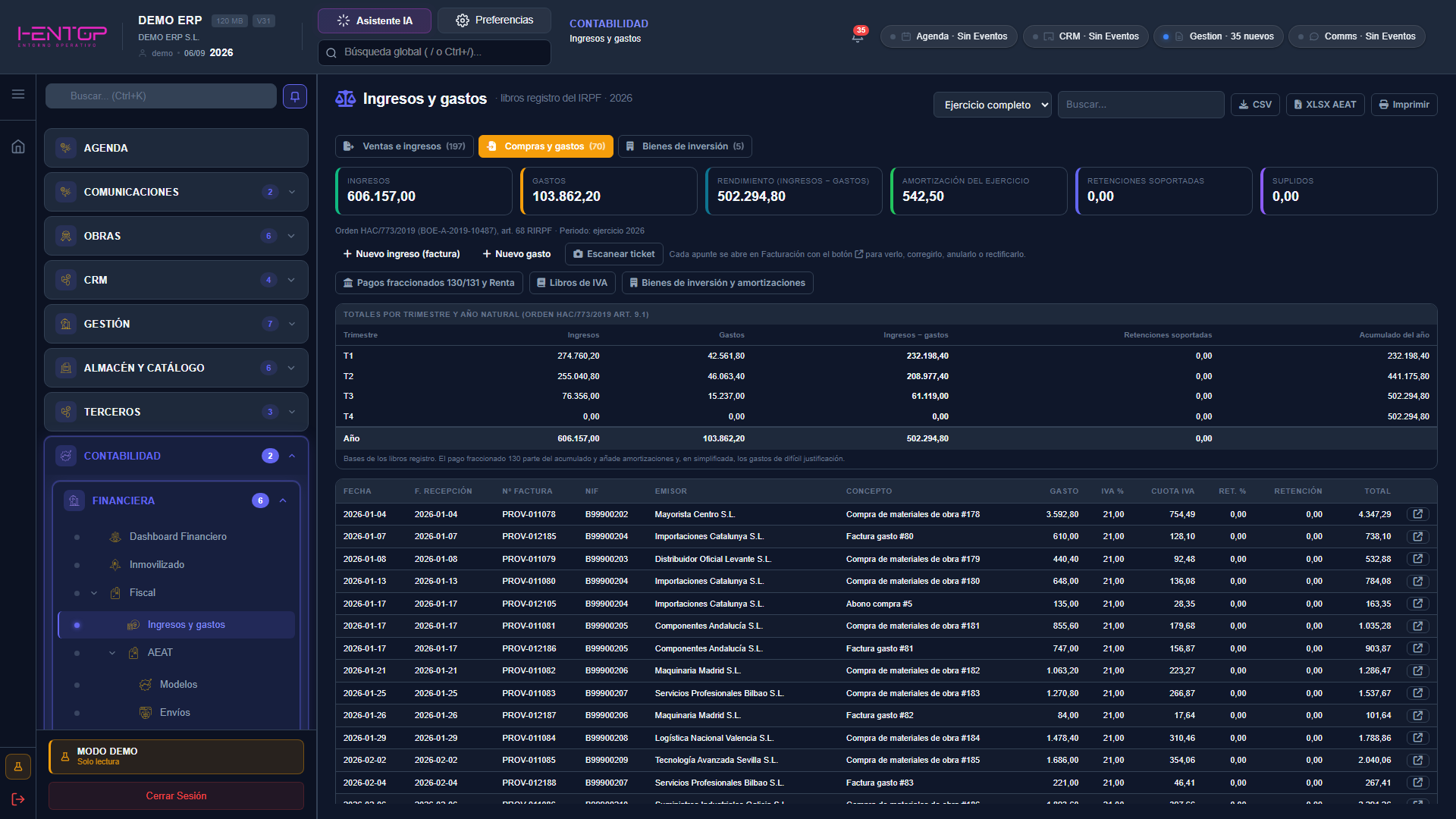Viewport: 1456px width, 819px height.
Task: Click the home icon in left rail
Action: (18, 146)
